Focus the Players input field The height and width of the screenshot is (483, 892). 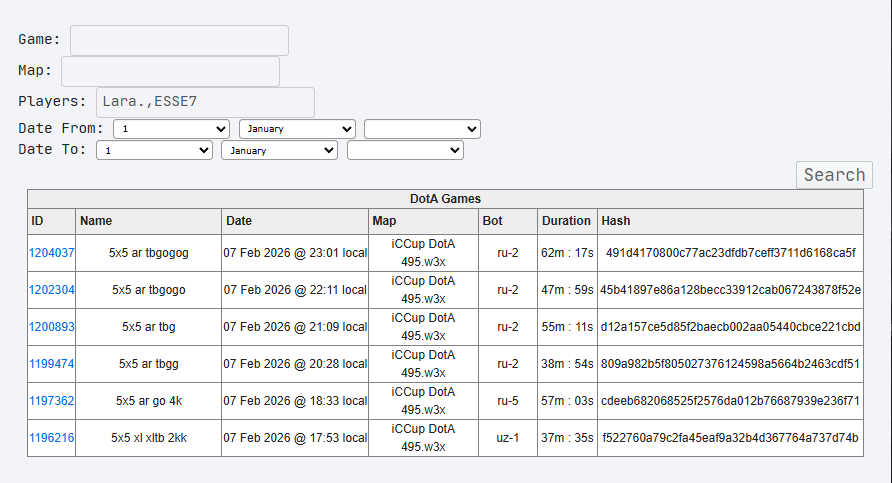205,102
